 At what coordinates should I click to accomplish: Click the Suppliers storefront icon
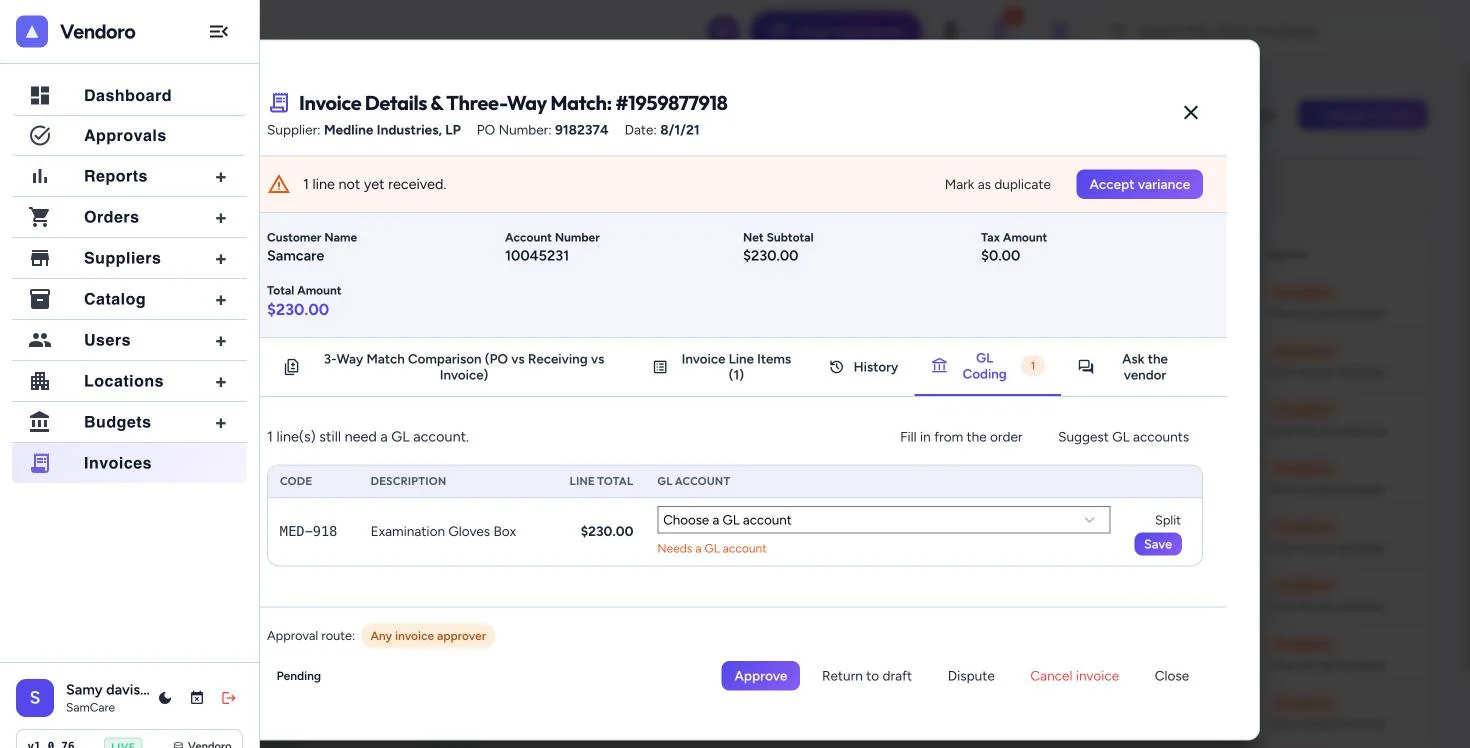pos(40,258)
